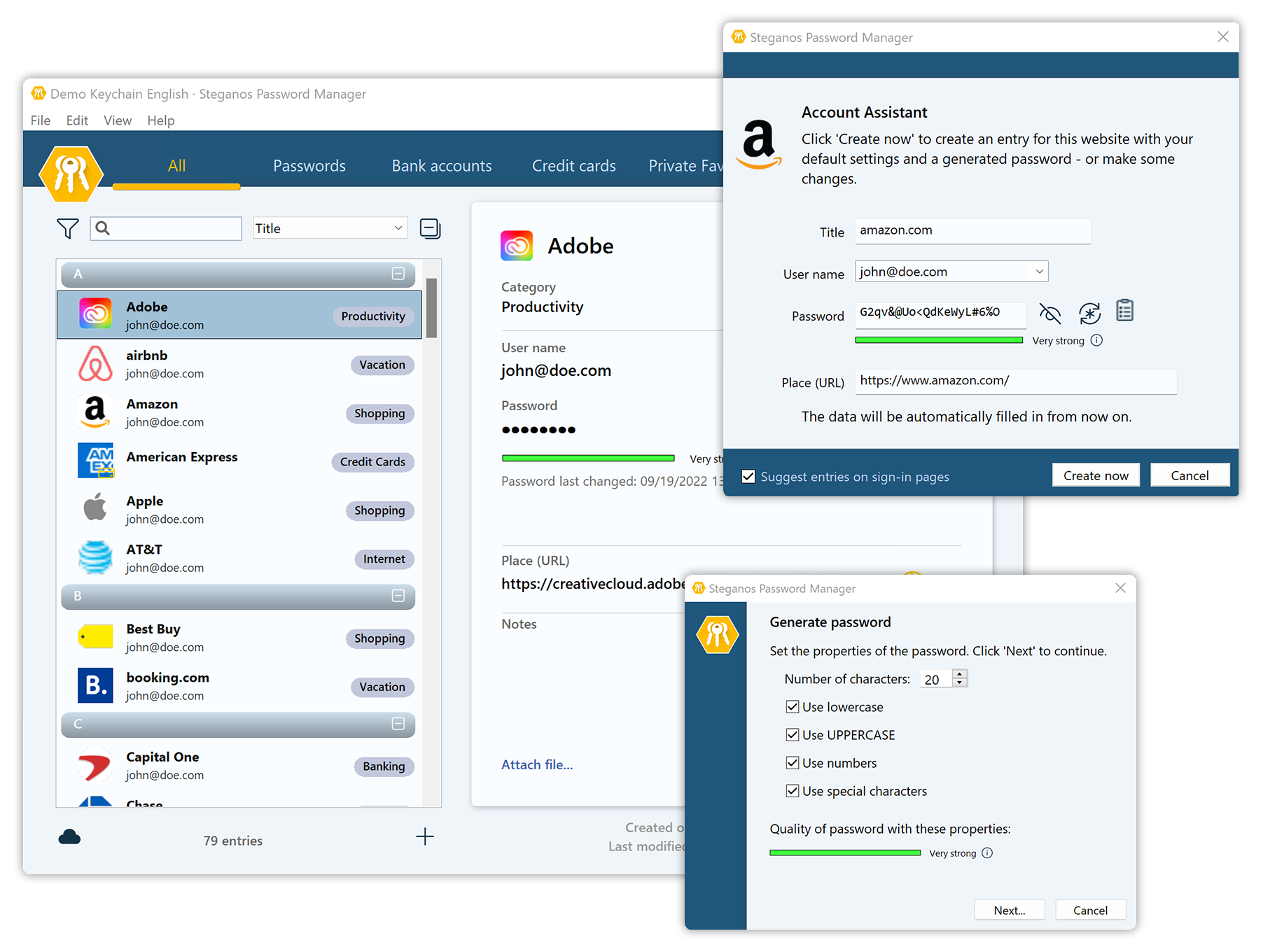Select the Adobe entry icon
1263x952 pixels.
click(x=95, y=314)
